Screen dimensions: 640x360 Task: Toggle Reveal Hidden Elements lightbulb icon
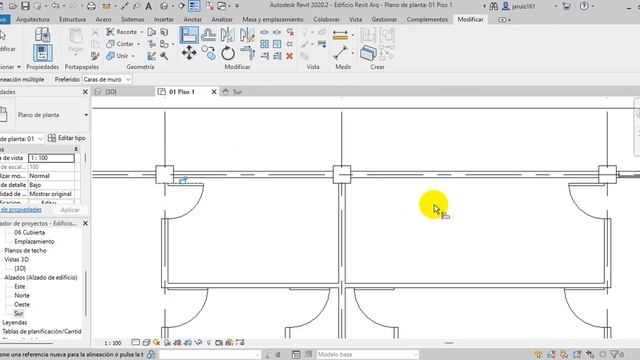pyautogui.click(x=209, y=342)
